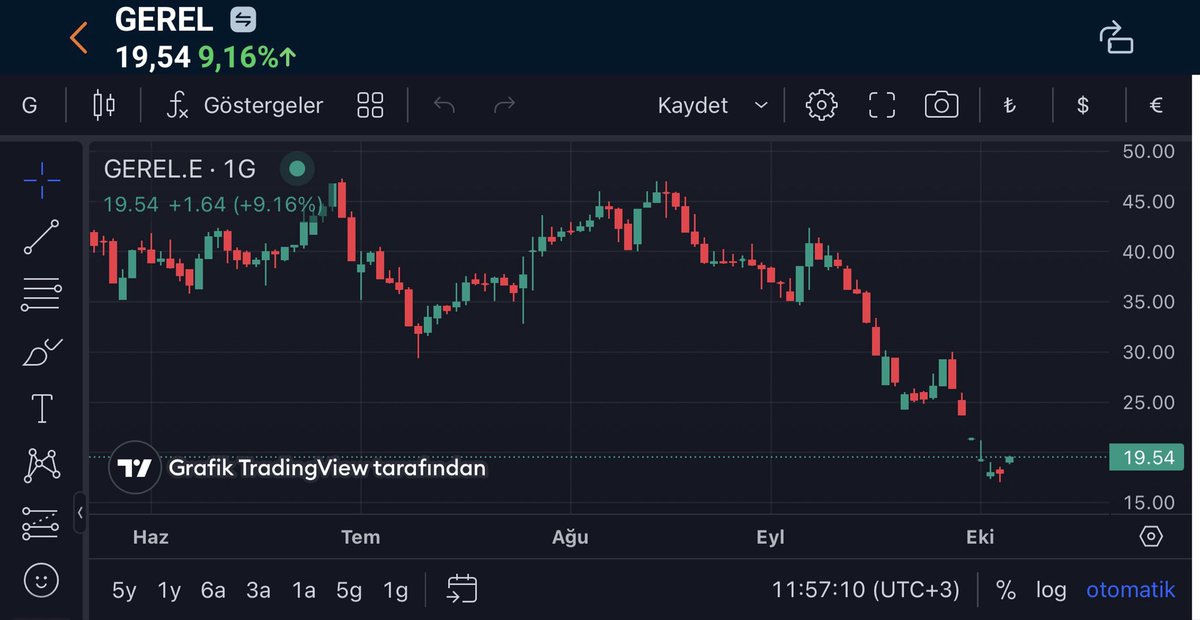Go back with the orange arrow
Viewport: 1200px width, 620px height.
pyautogui.click(x=79, y=37)
